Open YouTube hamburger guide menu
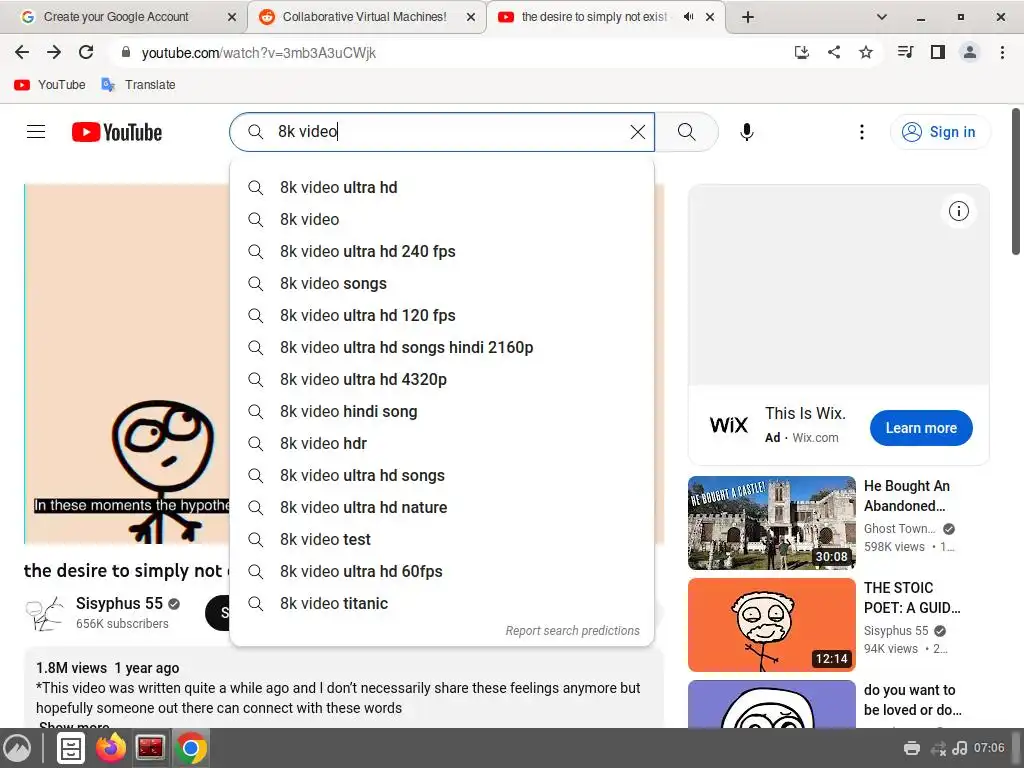The image size is (1024, 768). click(36, 132)
